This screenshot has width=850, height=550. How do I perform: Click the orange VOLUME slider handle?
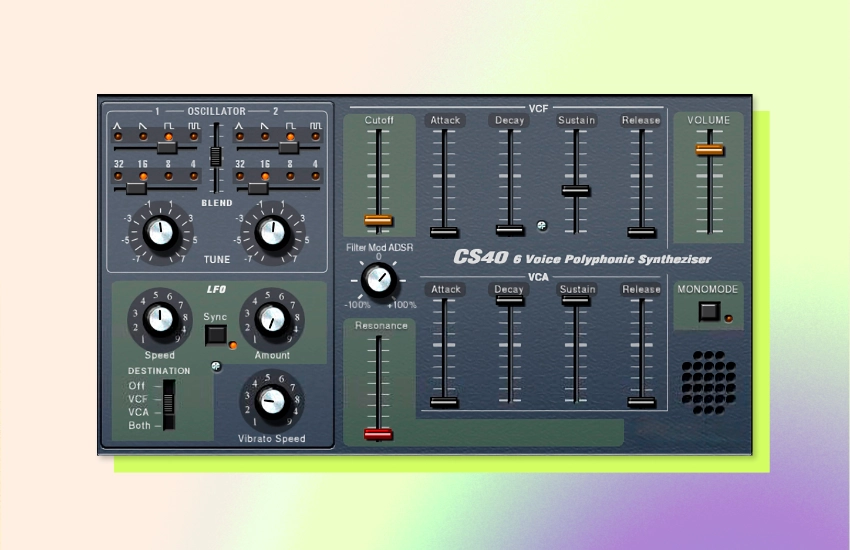710,149
